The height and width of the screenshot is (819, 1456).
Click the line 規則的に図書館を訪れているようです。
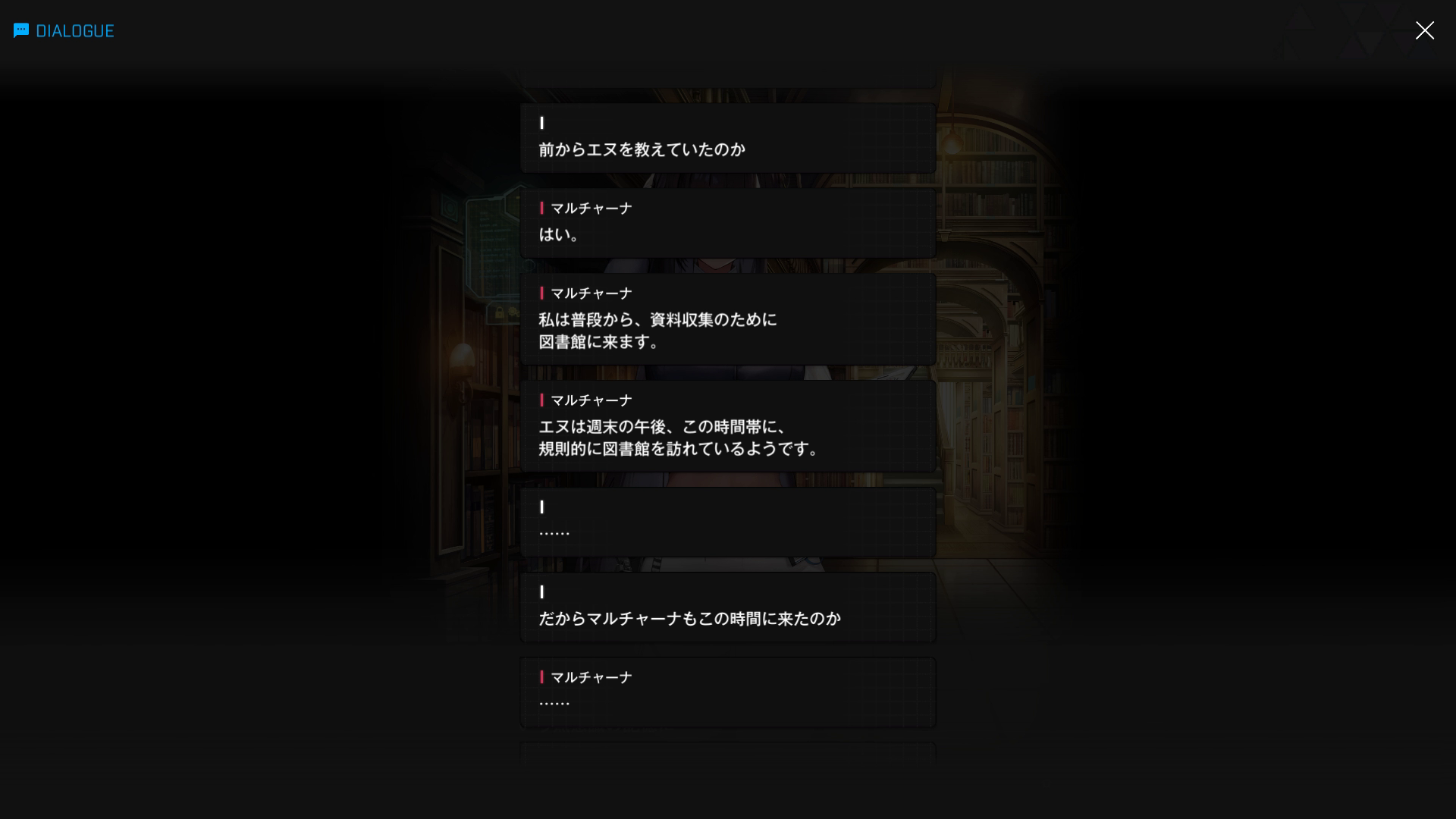pyautogui.click(x=679, y=449)
